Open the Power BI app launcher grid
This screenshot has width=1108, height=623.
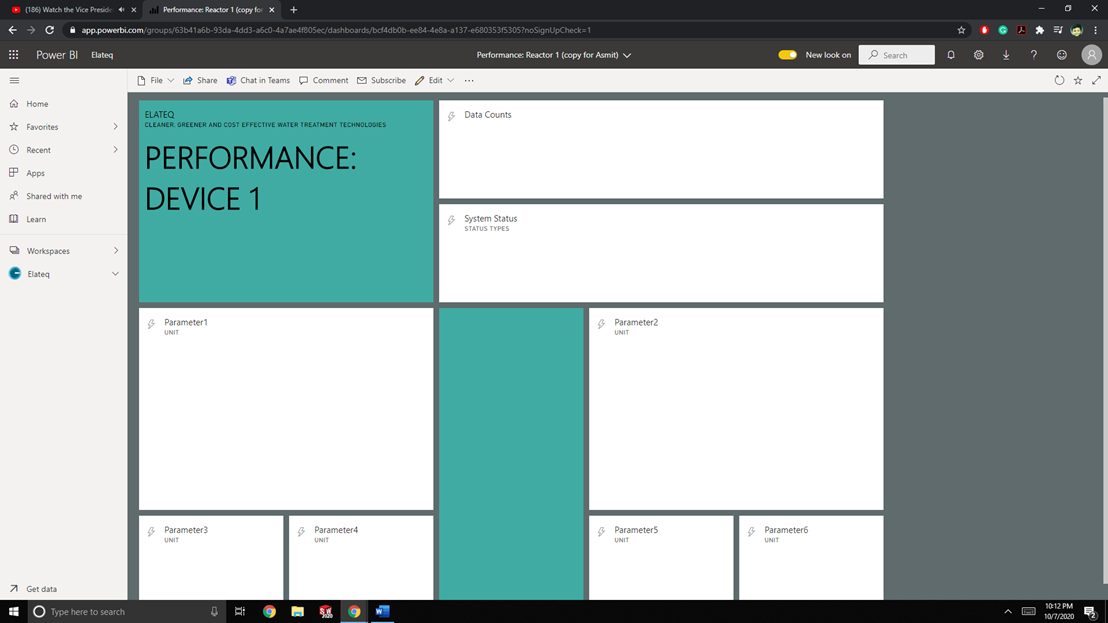(x=13, y=54)
